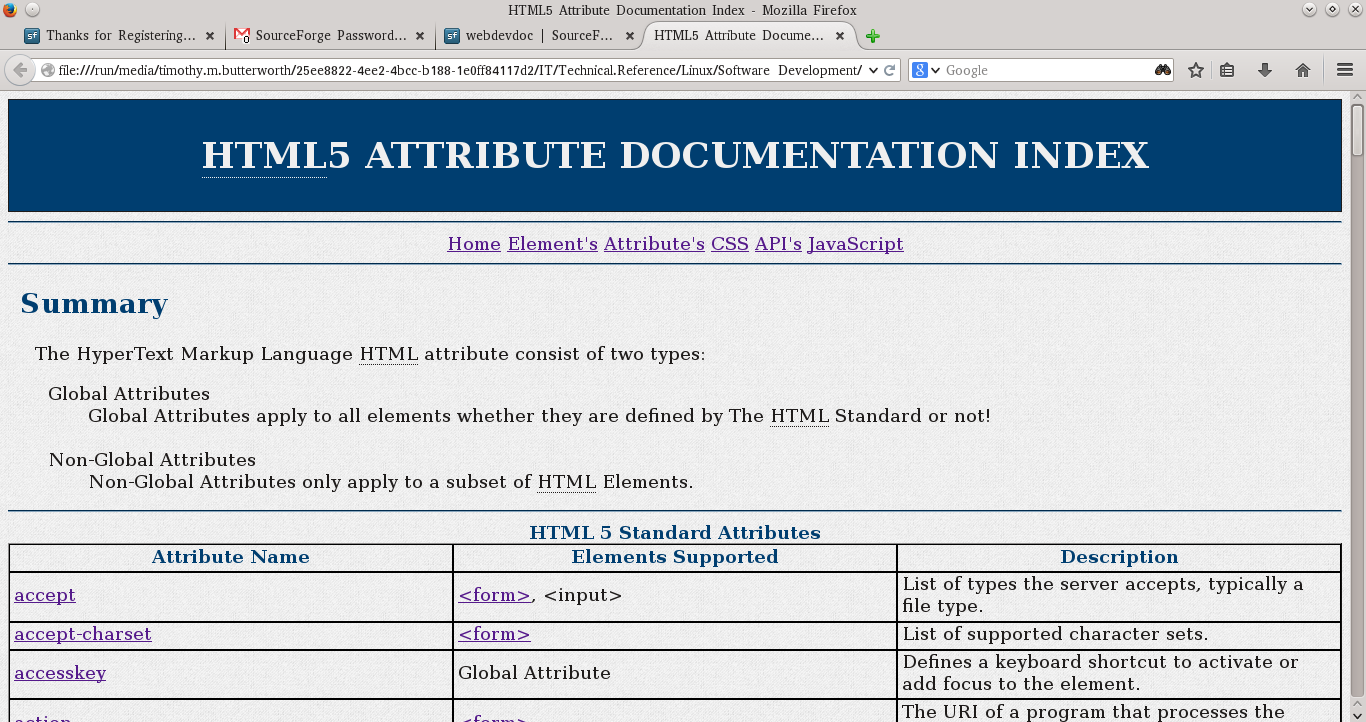Switch to the SourceForge Password tab
This screenshot has width=1366, height=722.
(x=330, y=35)
